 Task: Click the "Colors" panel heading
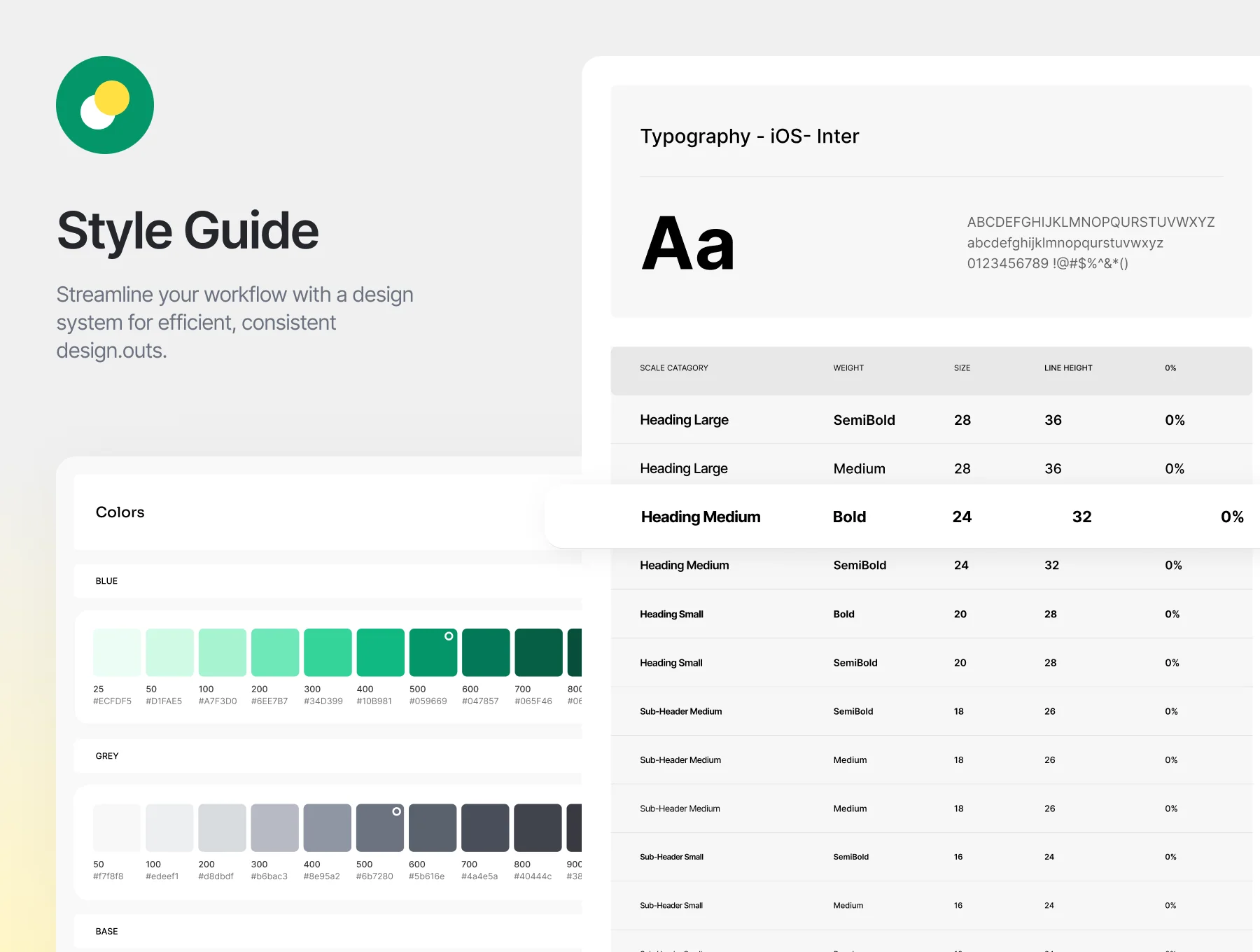click(x=120, y=512)
